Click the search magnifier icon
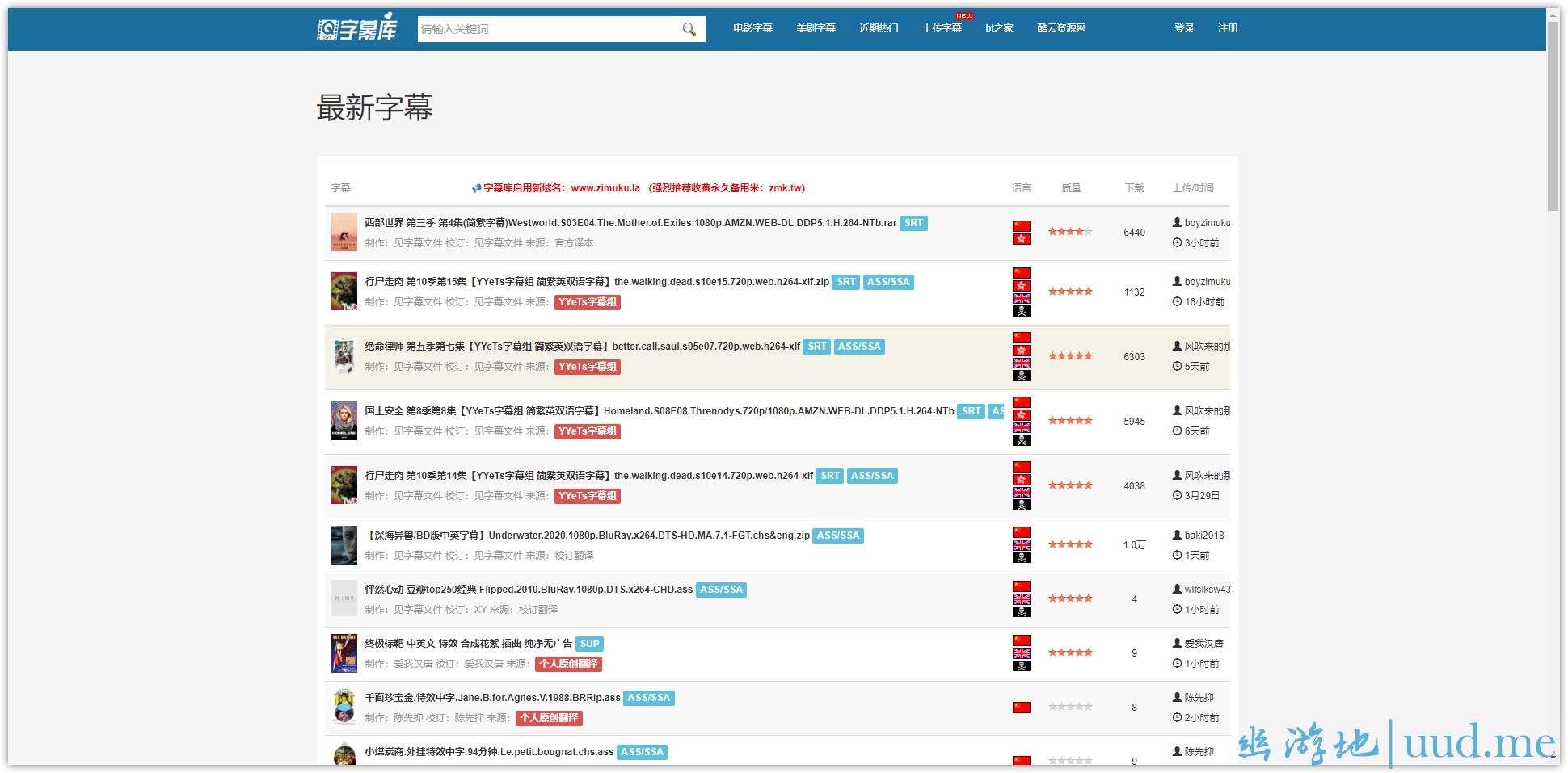The height and width of the screenshot is (773, 1568). [x=689, y=29]
